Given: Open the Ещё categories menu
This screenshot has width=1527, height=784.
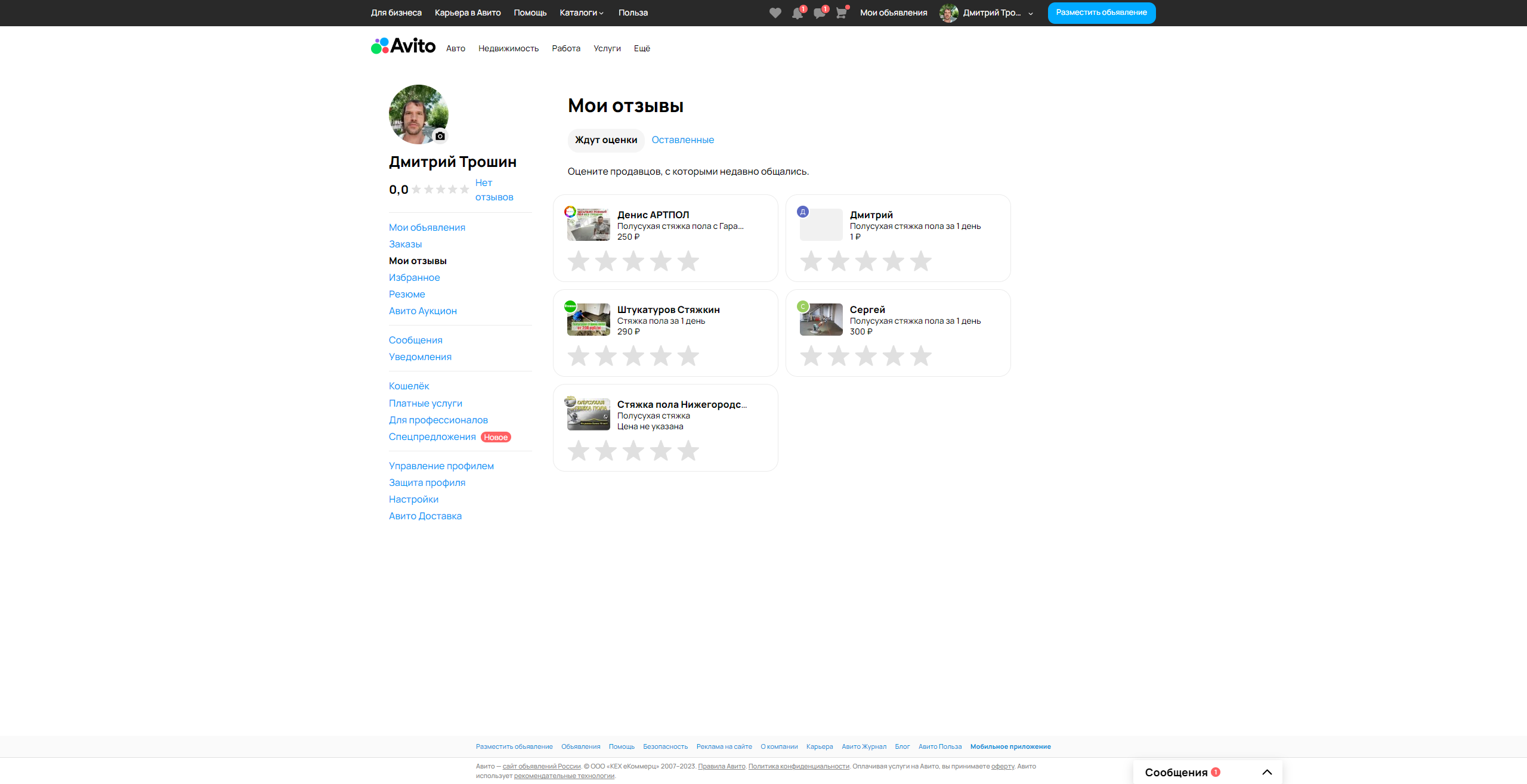Looking at the screenshot, I should [642, 48].
